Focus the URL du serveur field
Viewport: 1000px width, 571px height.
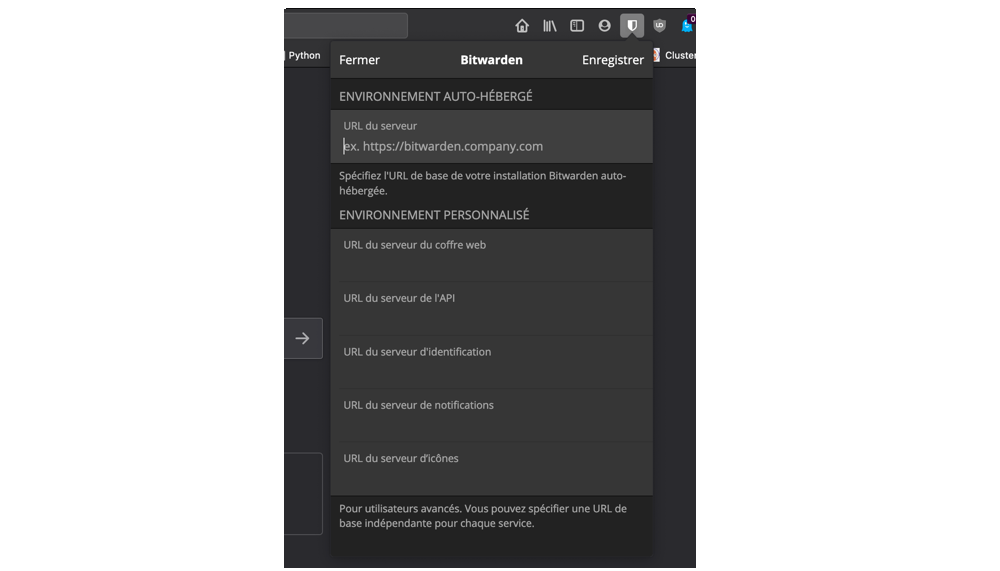pos(492,137)
